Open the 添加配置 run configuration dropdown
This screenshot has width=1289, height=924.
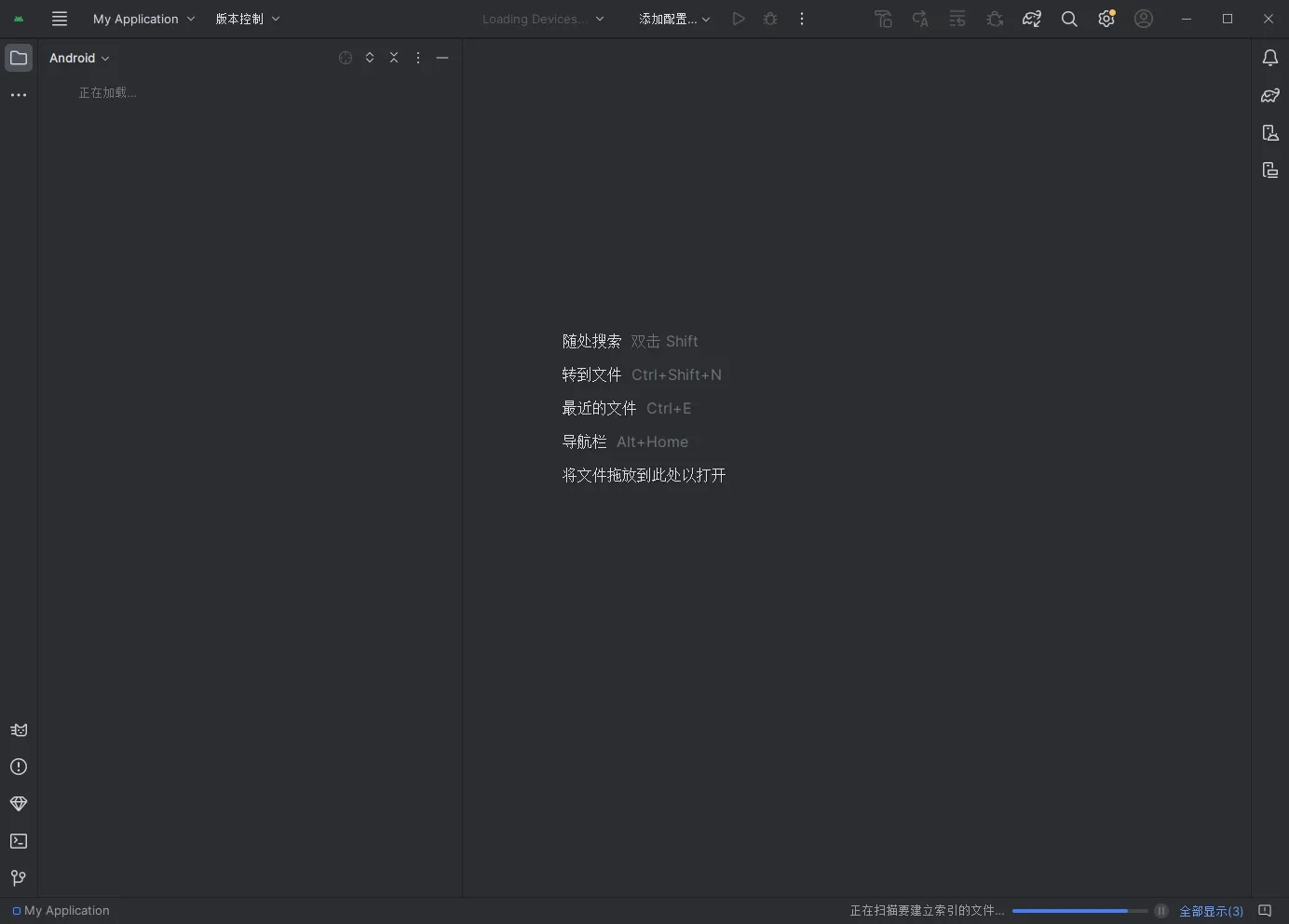tap(673, 19)
